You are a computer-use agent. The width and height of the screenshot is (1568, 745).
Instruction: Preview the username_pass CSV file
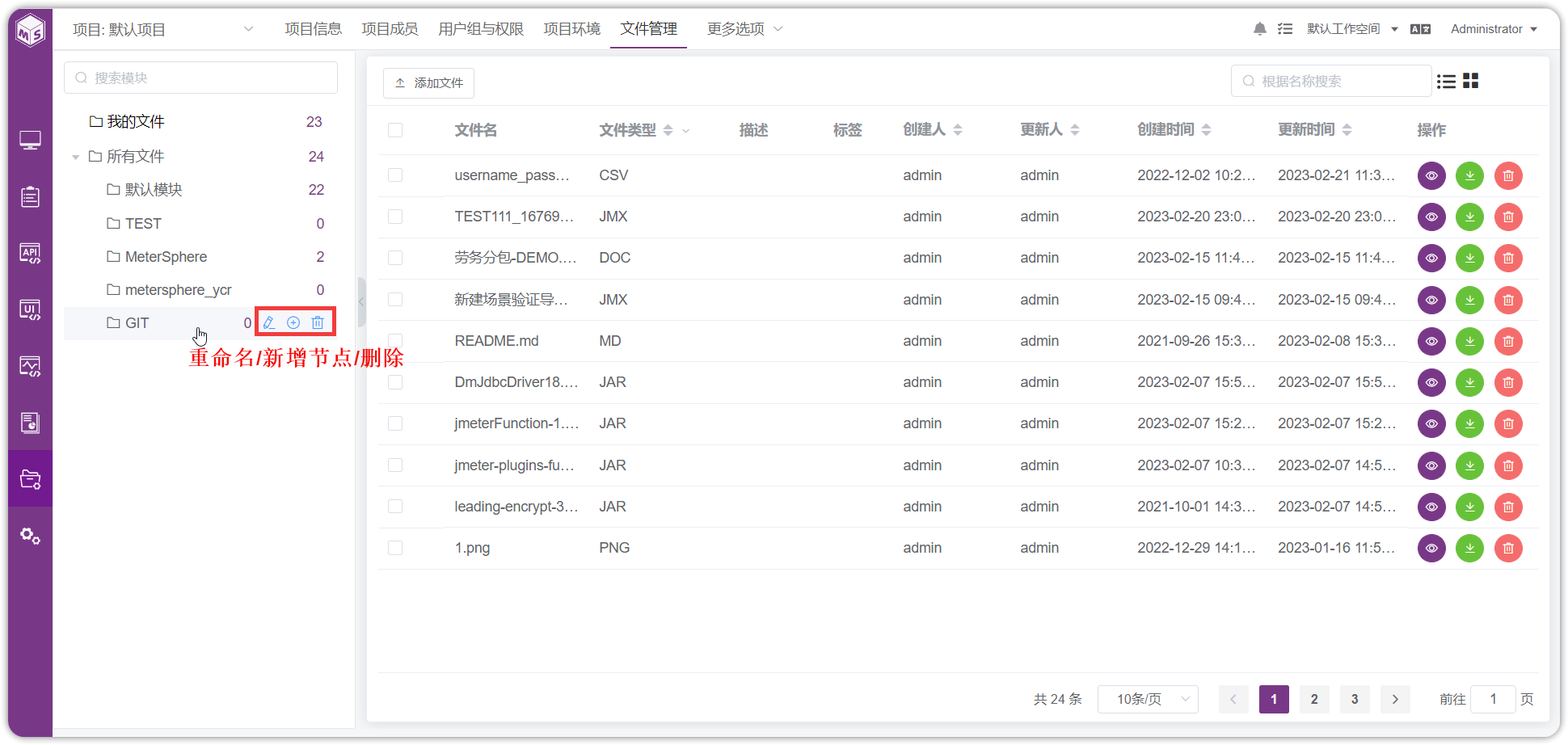point(1431,175)
